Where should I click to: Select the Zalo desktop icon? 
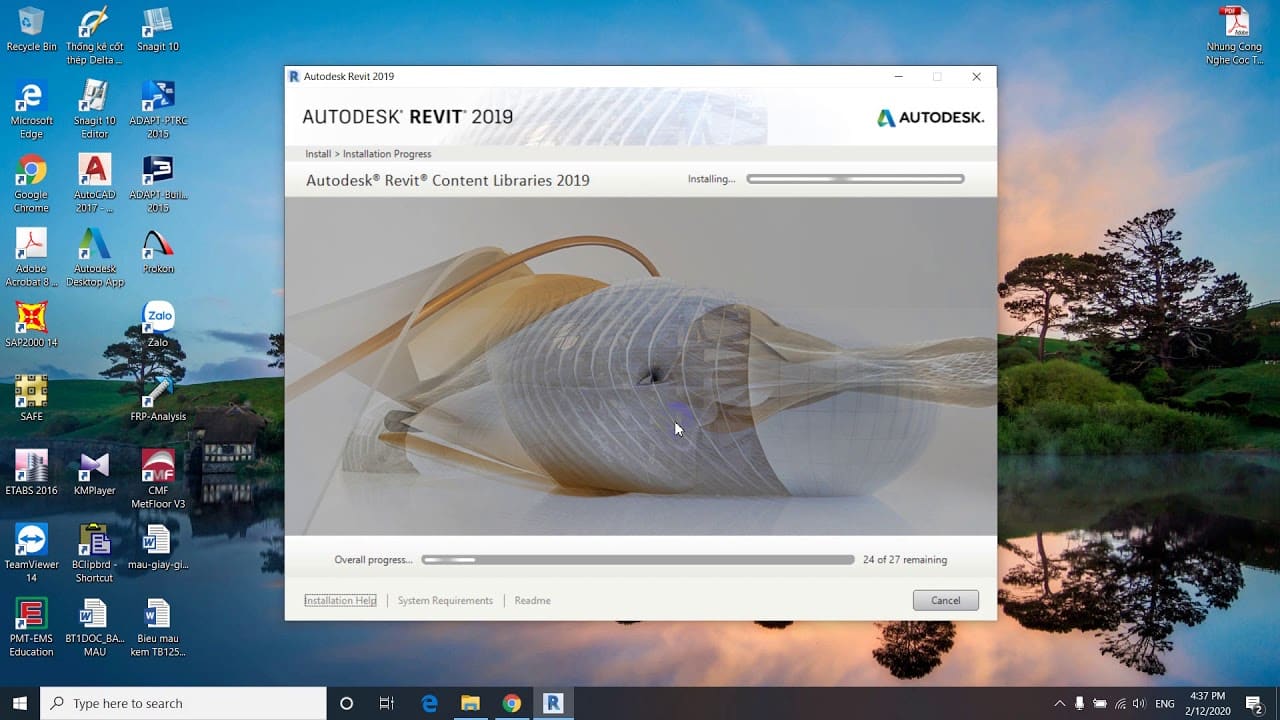pos(158,326)
